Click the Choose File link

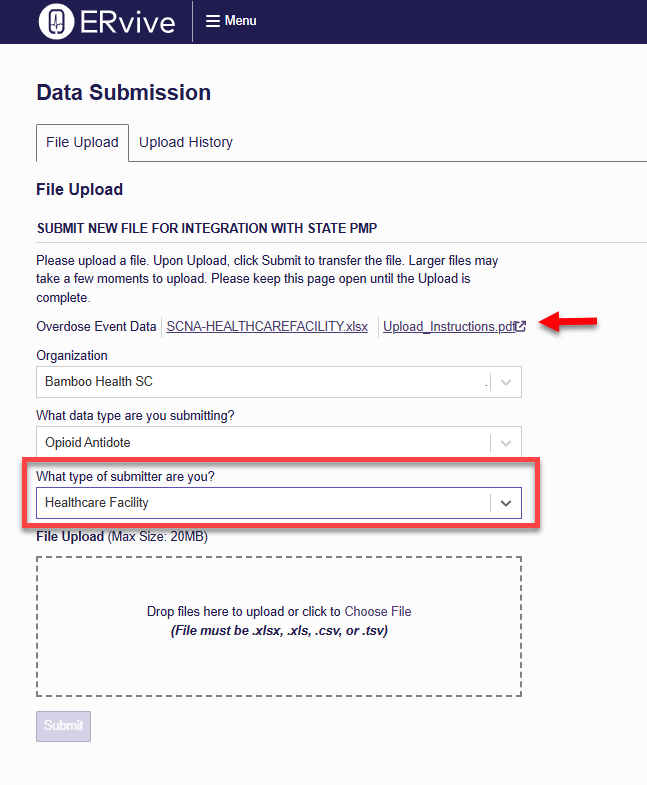coord(378,611)
